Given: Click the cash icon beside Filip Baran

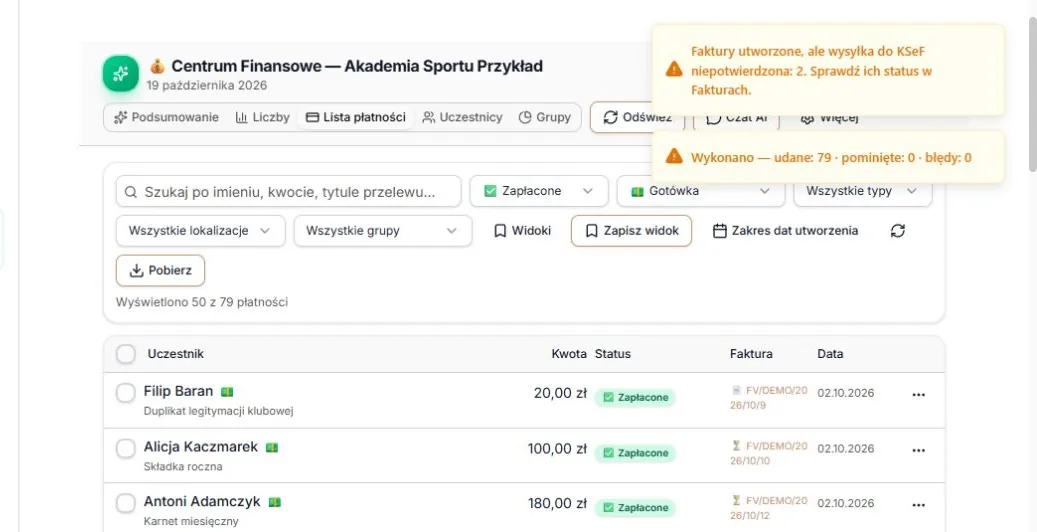Looking at the screenshot, I should pos(227,392).
